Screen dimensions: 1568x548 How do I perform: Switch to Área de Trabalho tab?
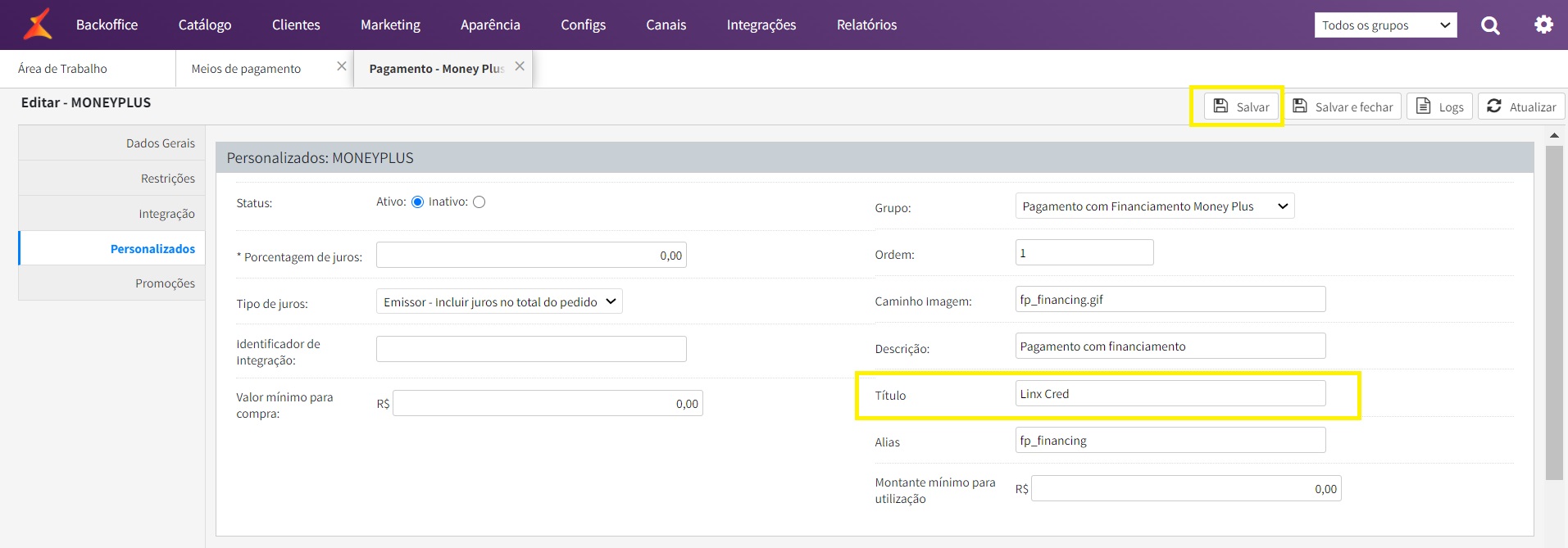pos(88,69)
